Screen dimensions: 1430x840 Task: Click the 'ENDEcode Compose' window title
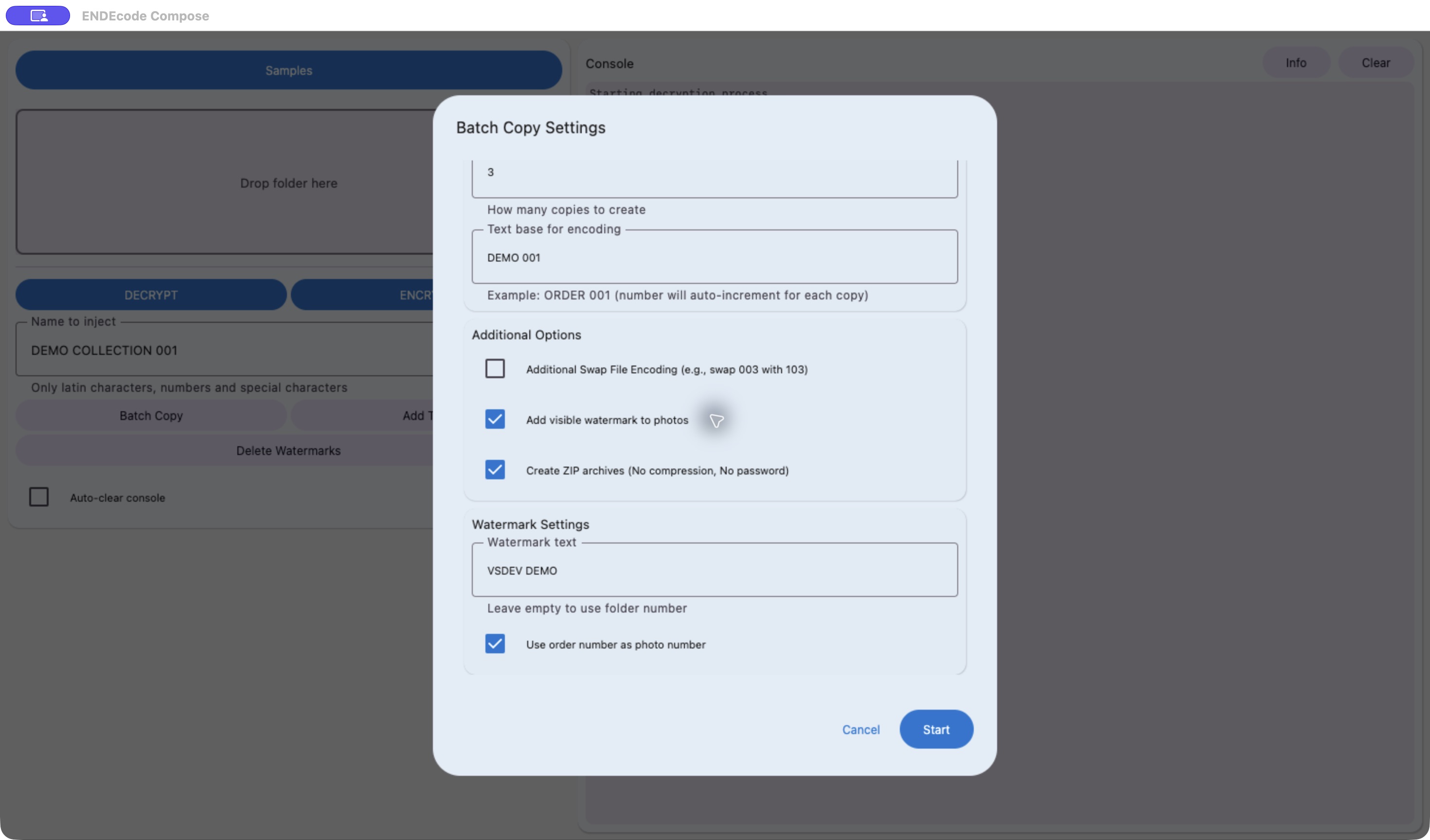(x=145, y=16)
